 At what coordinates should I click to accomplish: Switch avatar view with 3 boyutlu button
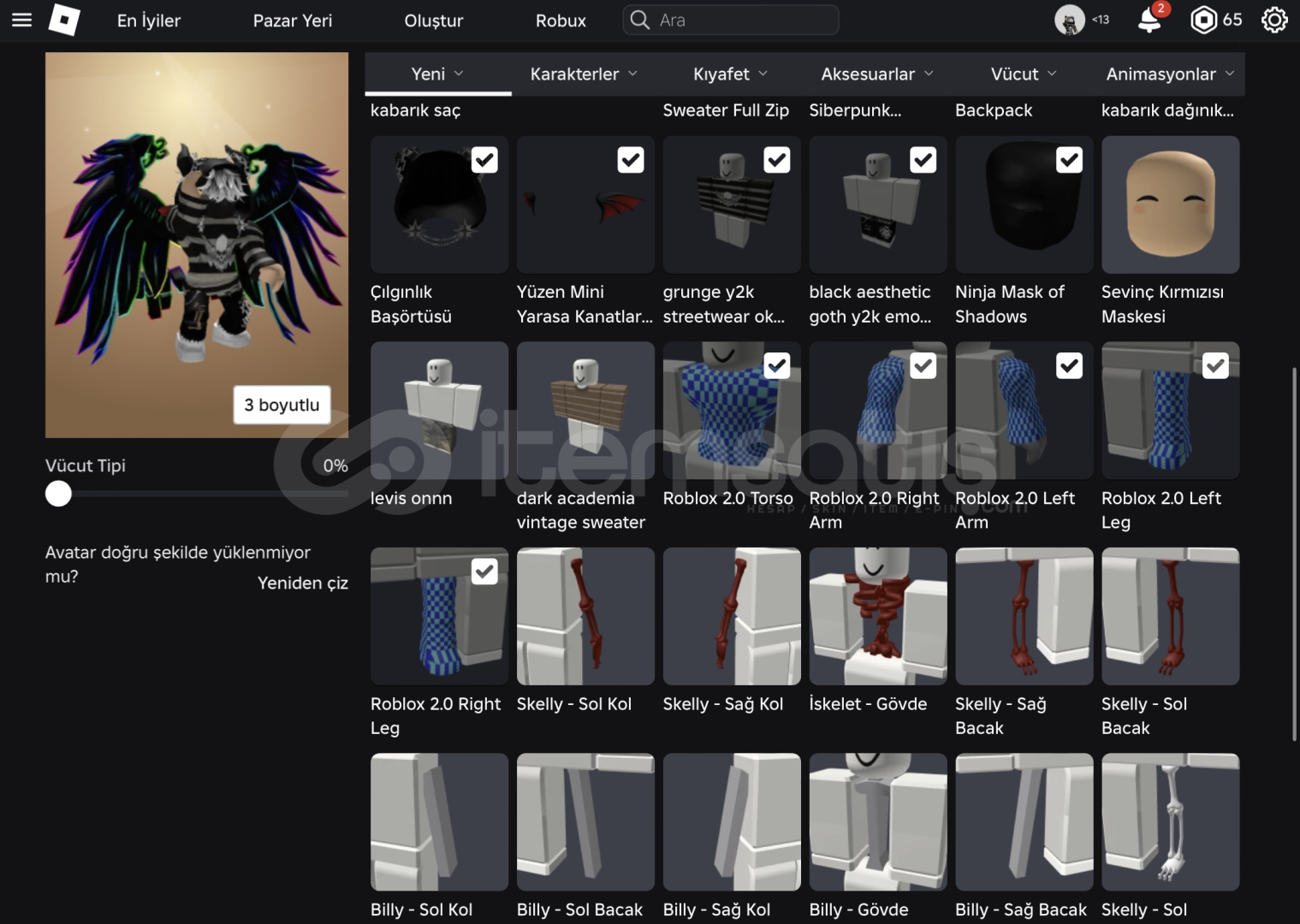(x=282, y=405)
